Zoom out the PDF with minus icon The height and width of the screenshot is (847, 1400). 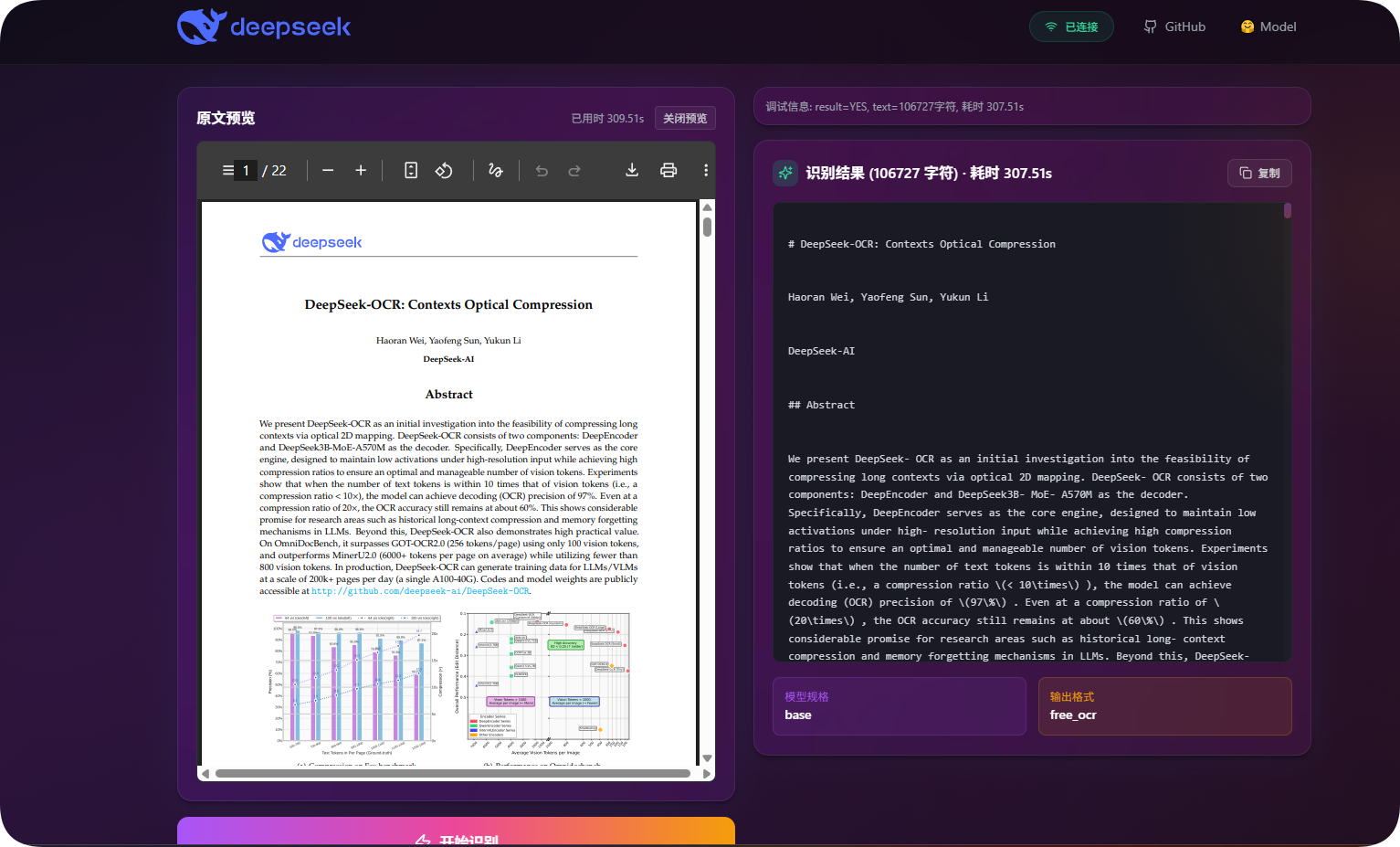tap(328, 170)
